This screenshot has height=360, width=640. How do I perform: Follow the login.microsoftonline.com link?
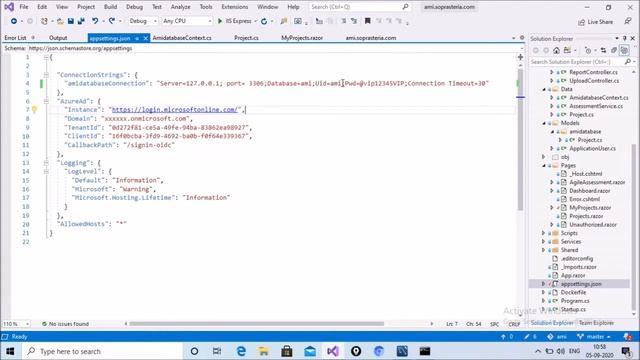coord(175,109)
